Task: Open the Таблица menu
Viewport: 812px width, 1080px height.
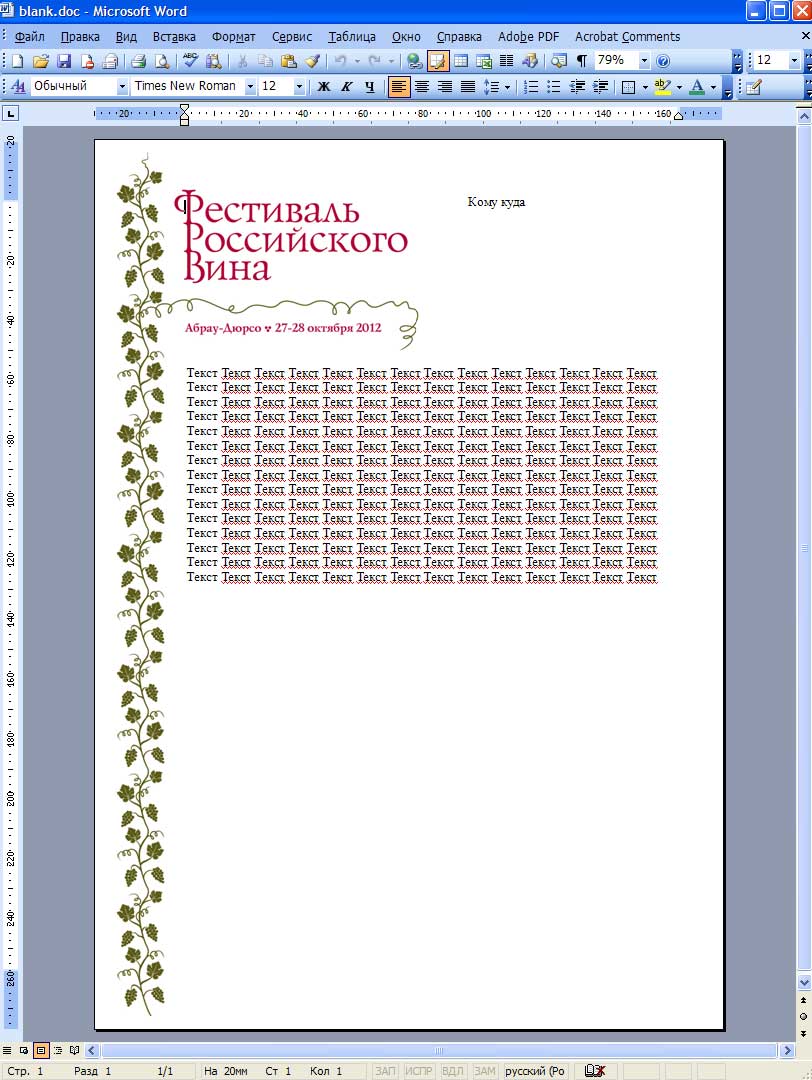Action: coord(352,37)
